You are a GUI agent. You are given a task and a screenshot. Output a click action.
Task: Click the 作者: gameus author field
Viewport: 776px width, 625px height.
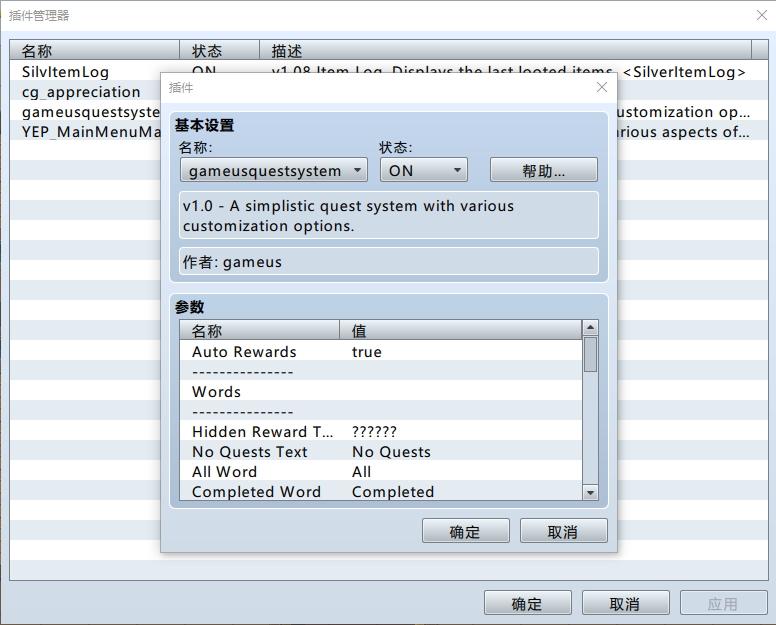click(x=388, y=261)
